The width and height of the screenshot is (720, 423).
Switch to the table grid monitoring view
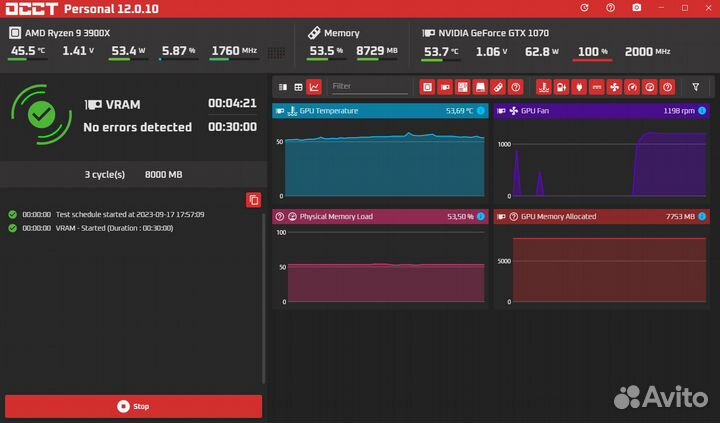click(298, 87)
